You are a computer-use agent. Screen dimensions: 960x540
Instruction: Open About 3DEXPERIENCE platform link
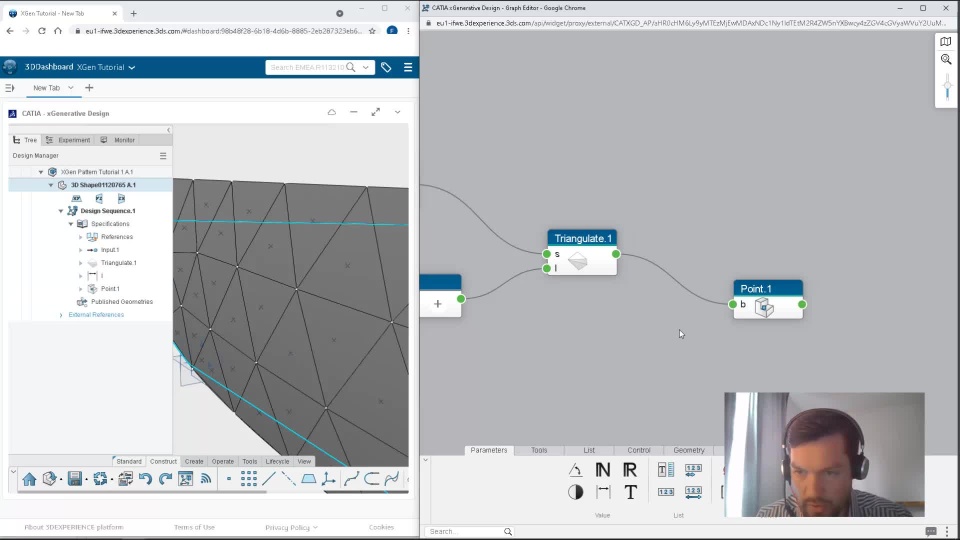[x=73, y=527]
